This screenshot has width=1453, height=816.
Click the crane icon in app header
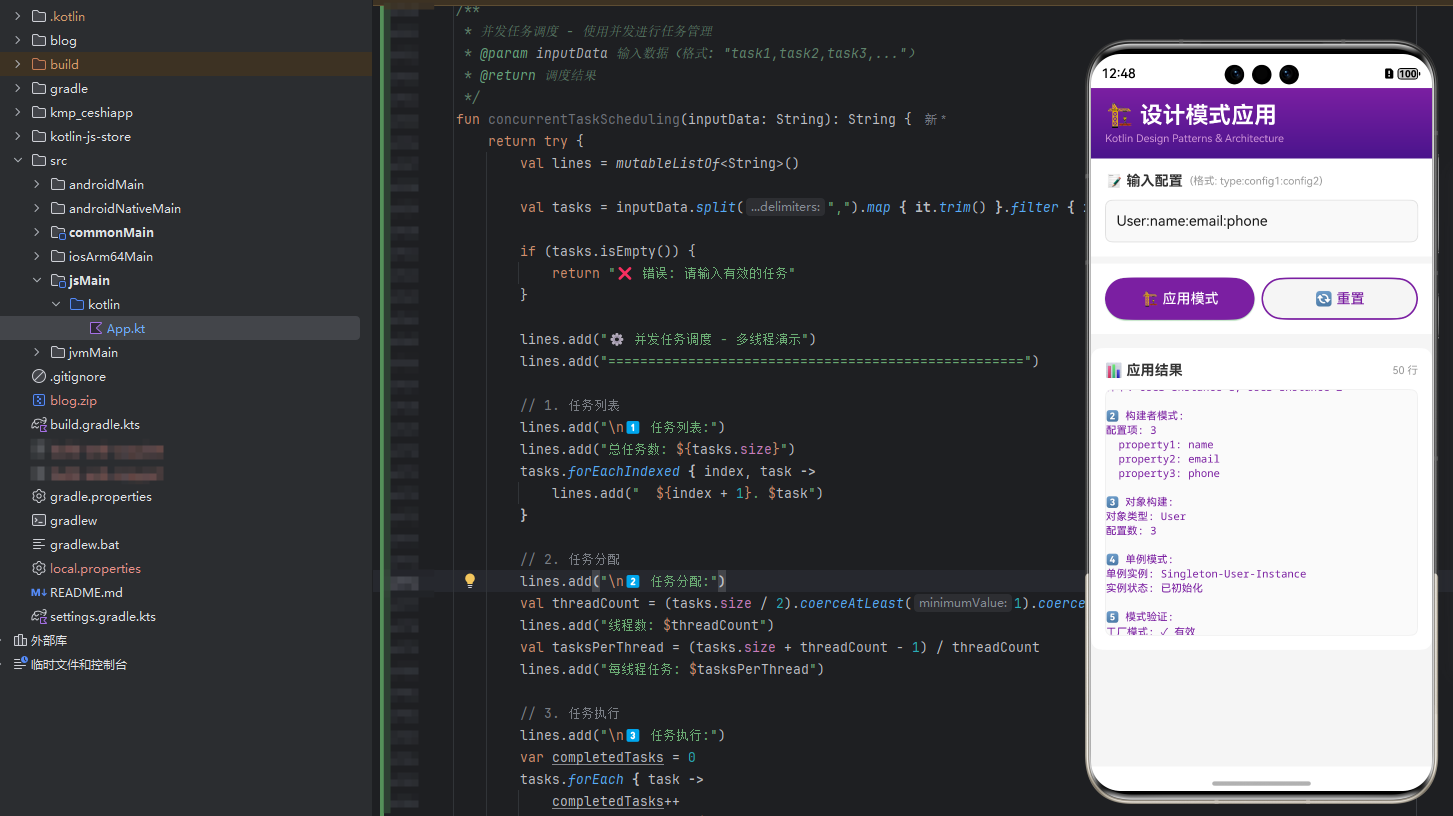1119,114
